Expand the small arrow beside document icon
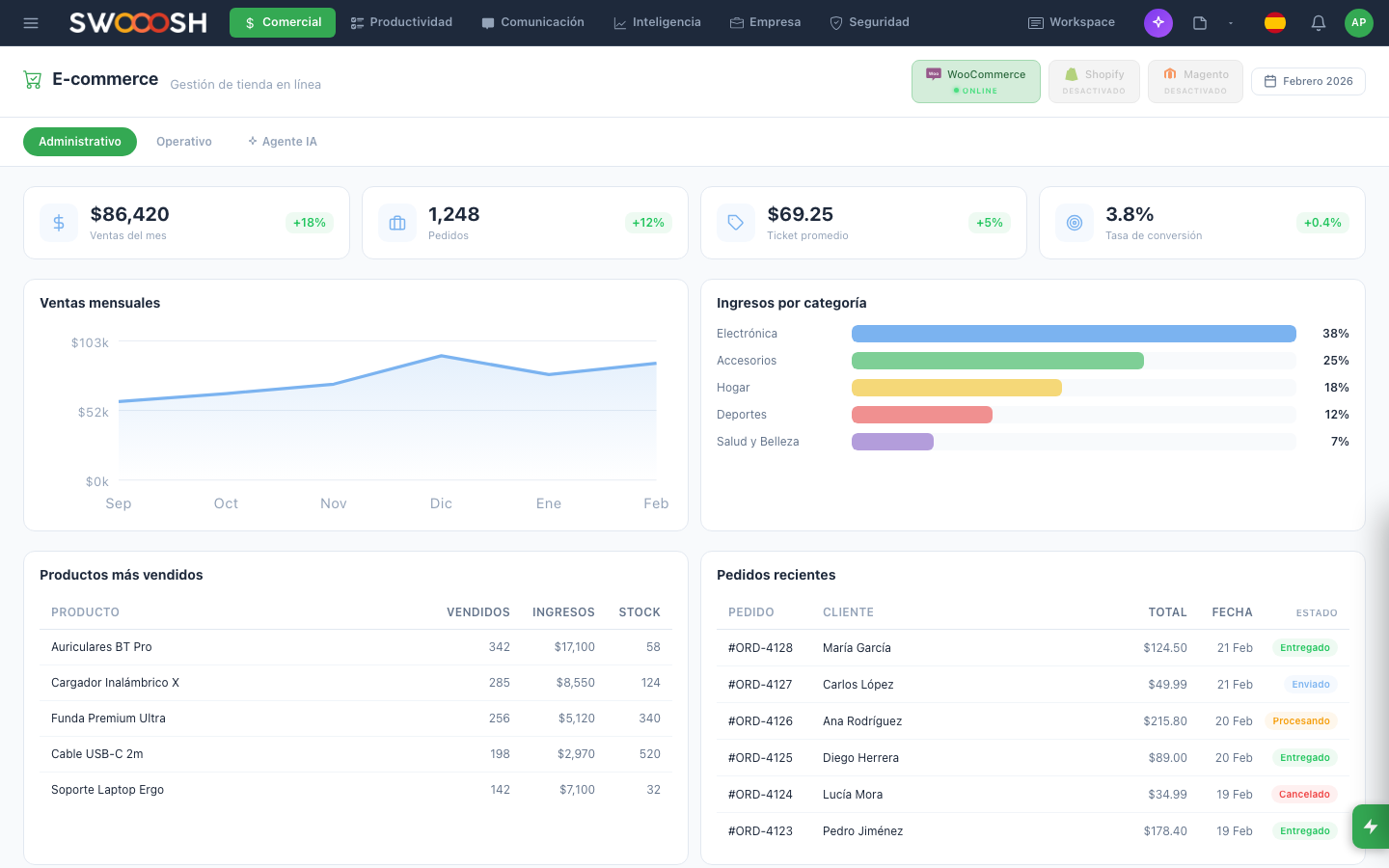This screenshot has width=1389, height=868. (1231, 23)
